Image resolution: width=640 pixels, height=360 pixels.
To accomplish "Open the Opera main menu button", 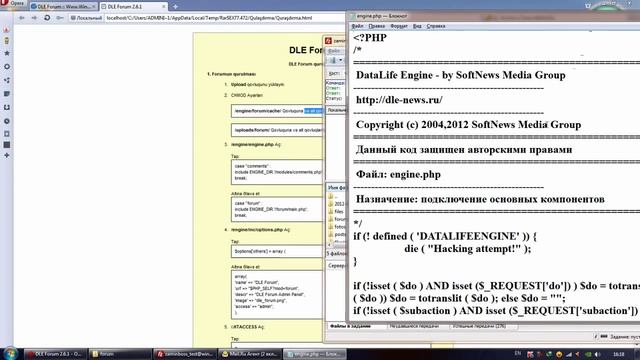I will click(x=12, y=3).
